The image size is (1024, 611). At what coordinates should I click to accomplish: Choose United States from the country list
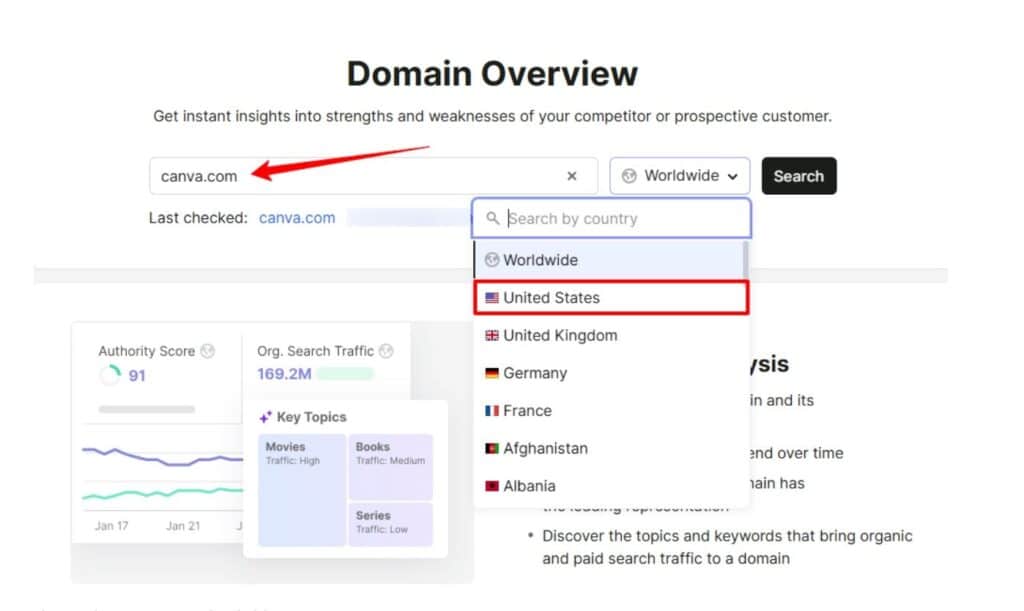(x=611, y=298)
